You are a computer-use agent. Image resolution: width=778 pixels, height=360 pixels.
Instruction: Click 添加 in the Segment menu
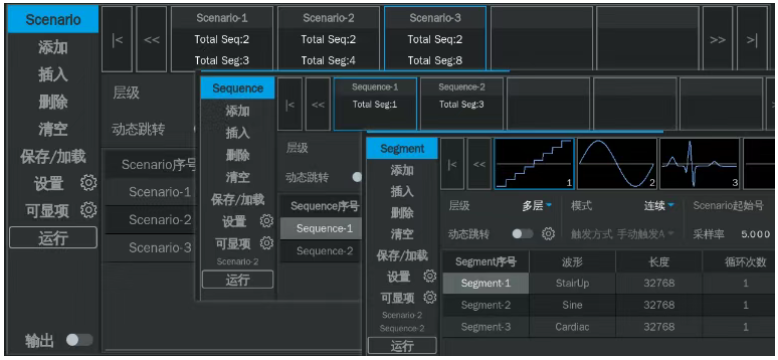tap(402, 170)
